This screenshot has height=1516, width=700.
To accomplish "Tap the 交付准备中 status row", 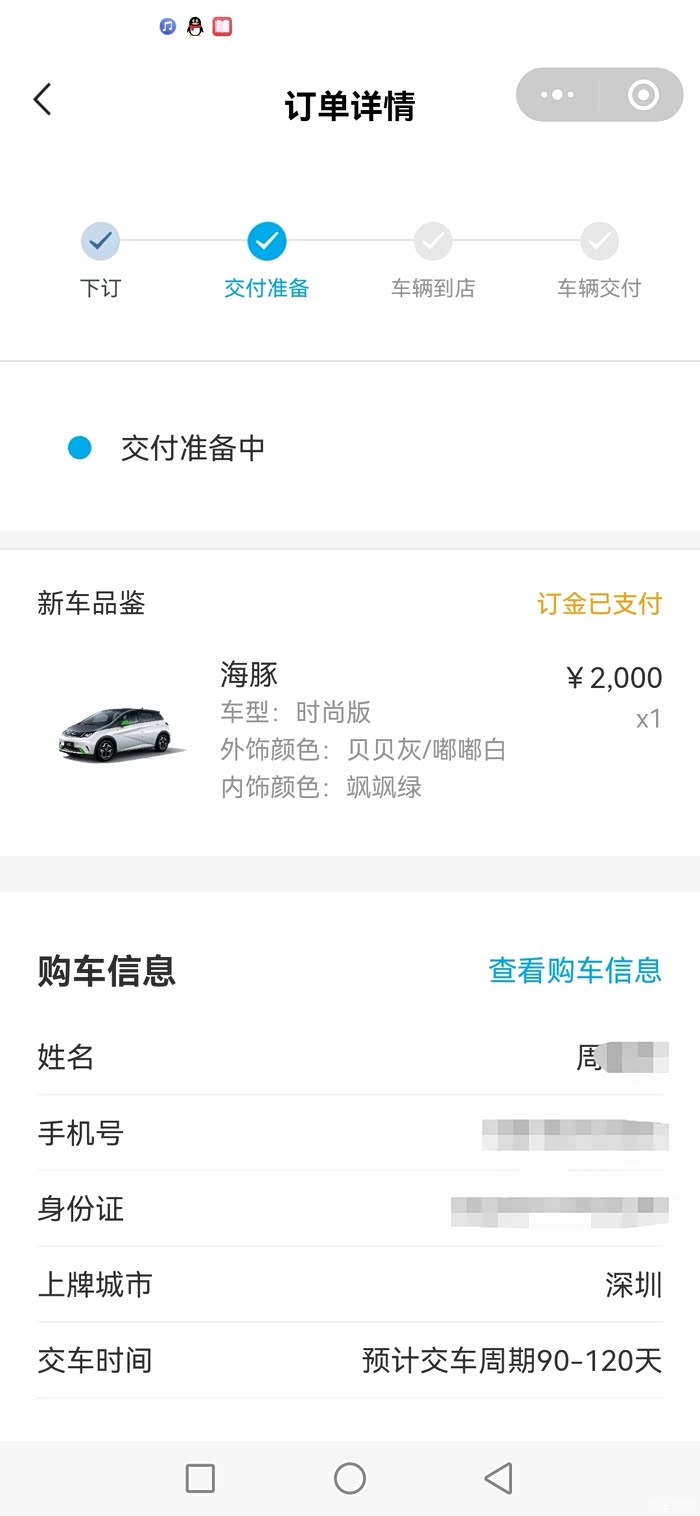I will (192, 448).
